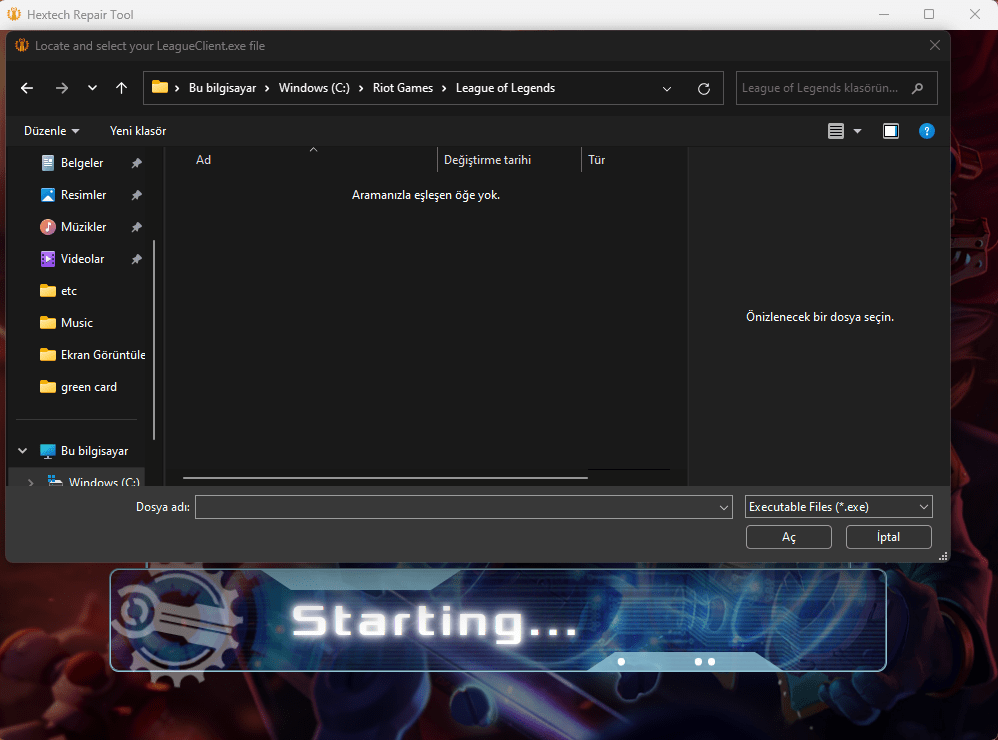Click the sidebar vertical scrollbar
The image size is (998, 740).
pyautogui.click(x=154, y=340)
